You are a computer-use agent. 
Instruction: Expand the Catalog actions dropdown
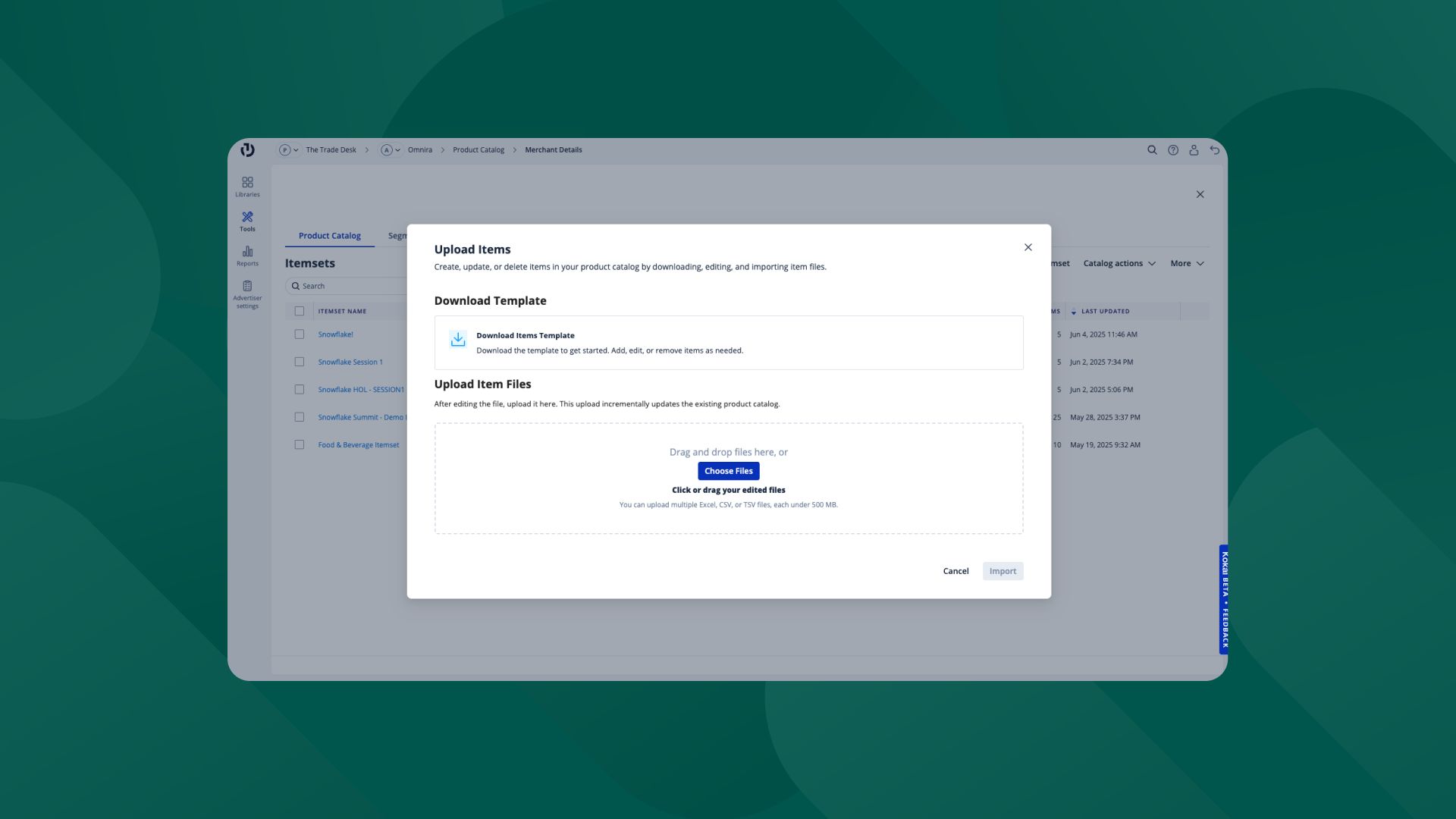[x=1119, y=264]
